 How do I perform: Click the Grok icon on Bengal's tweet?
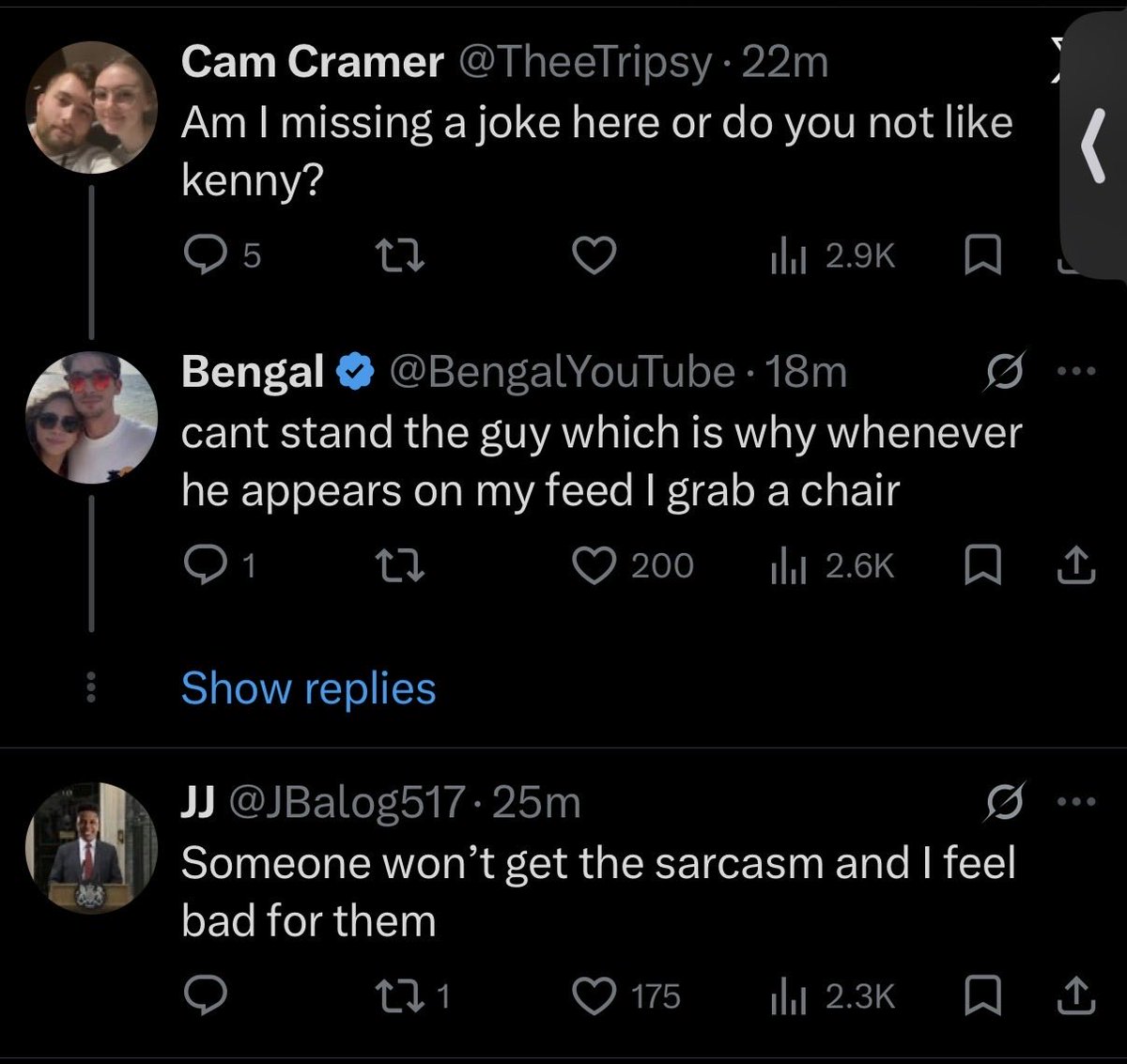tap(1004, 372)
